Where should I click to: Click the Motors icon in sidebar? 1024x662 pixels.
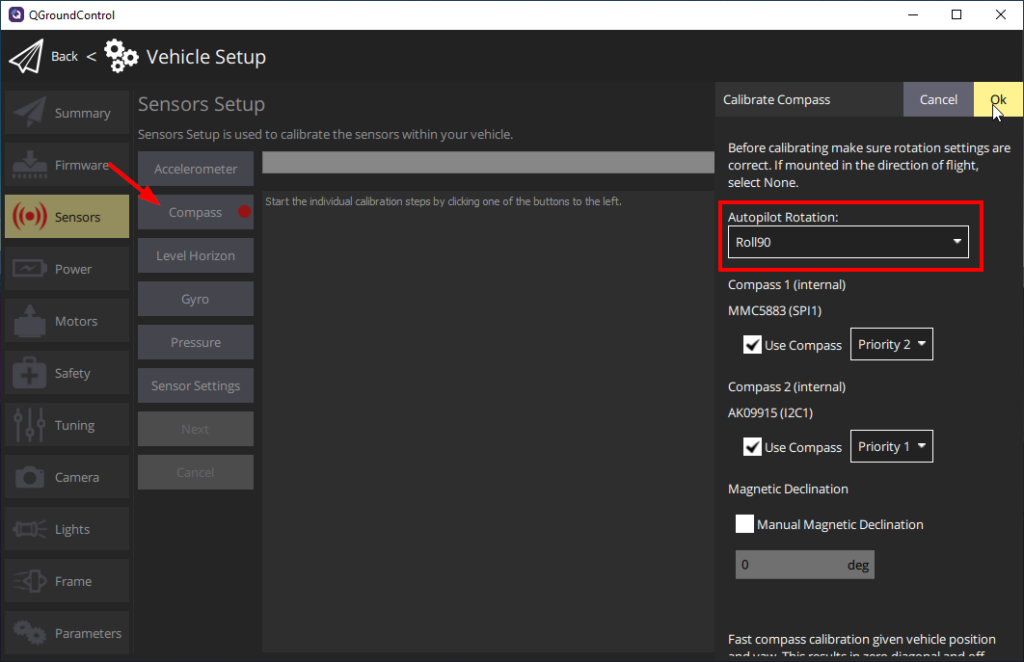29,321
